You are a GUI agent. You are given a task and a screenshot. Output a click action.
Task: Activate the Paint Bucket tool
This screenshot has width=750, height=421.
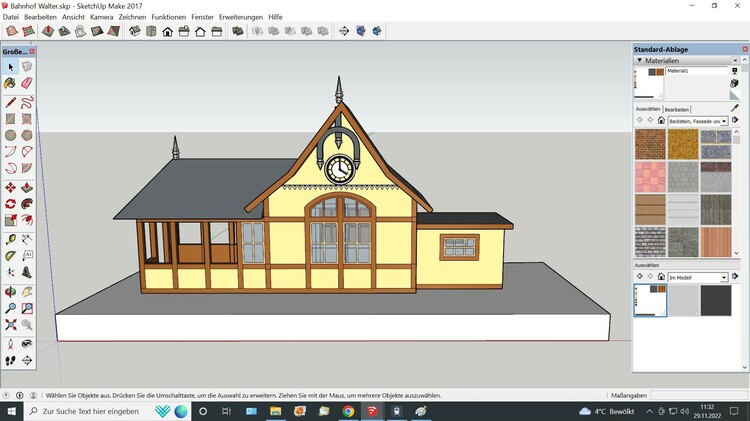click(x=11, y=83)
